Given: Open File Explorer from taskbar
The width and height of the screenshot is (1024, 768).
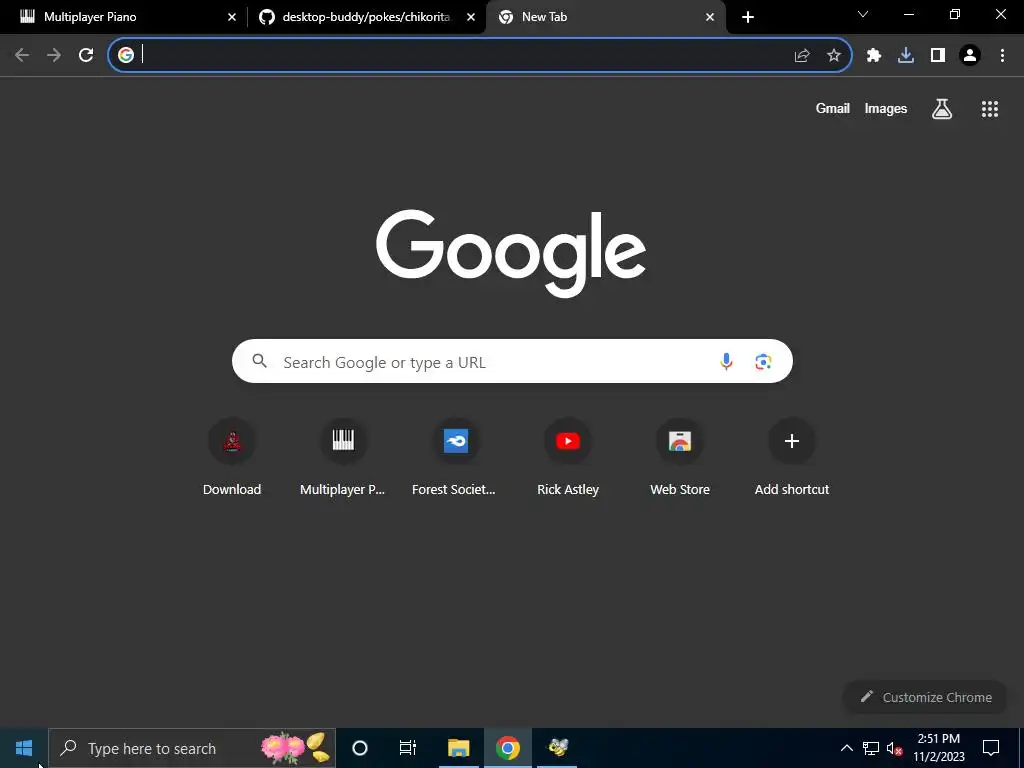Looking at the screenshot, I should pos(458,748).
